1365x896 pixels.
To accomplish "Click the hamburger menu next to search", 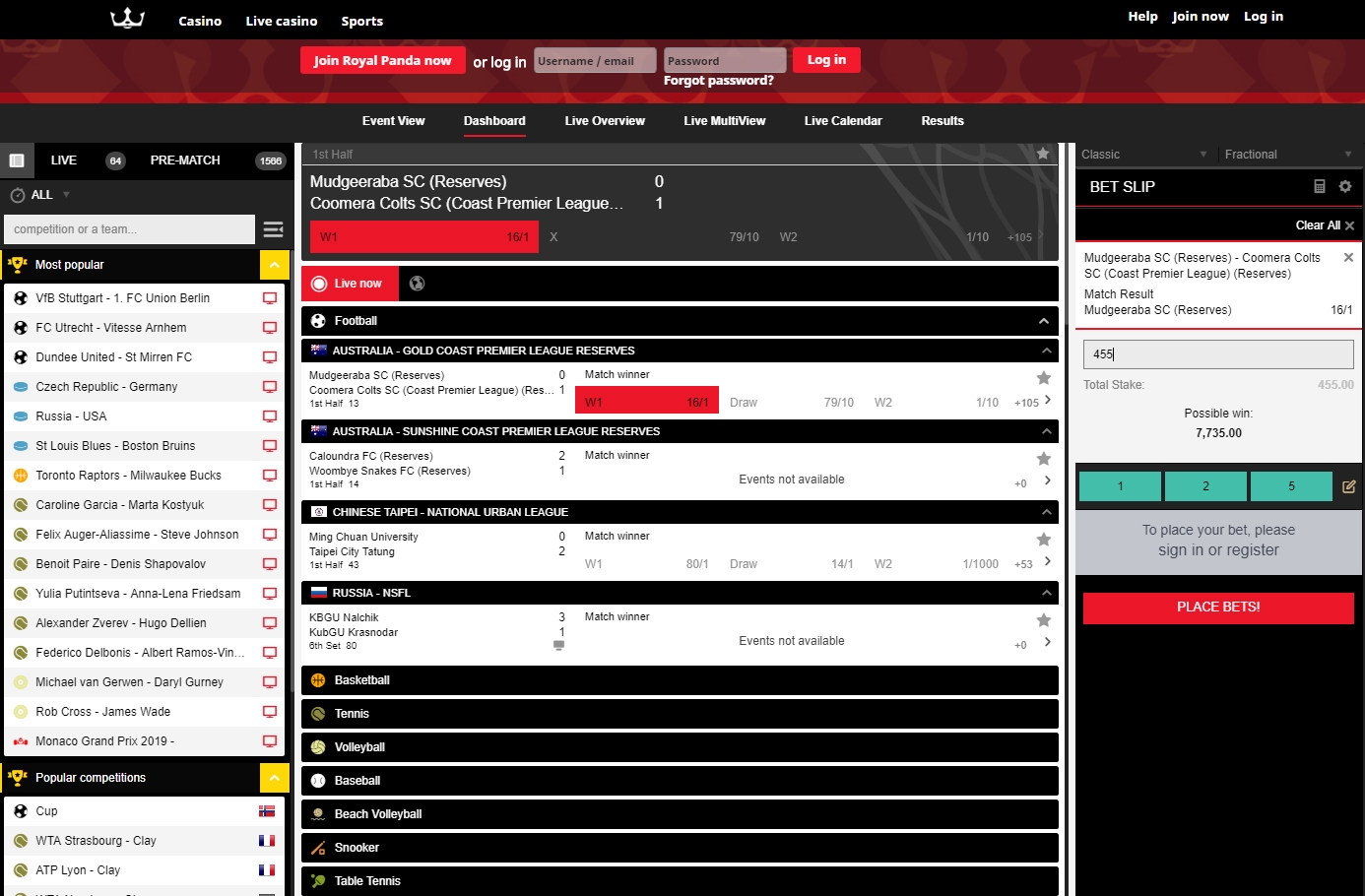I will point(273,229).
